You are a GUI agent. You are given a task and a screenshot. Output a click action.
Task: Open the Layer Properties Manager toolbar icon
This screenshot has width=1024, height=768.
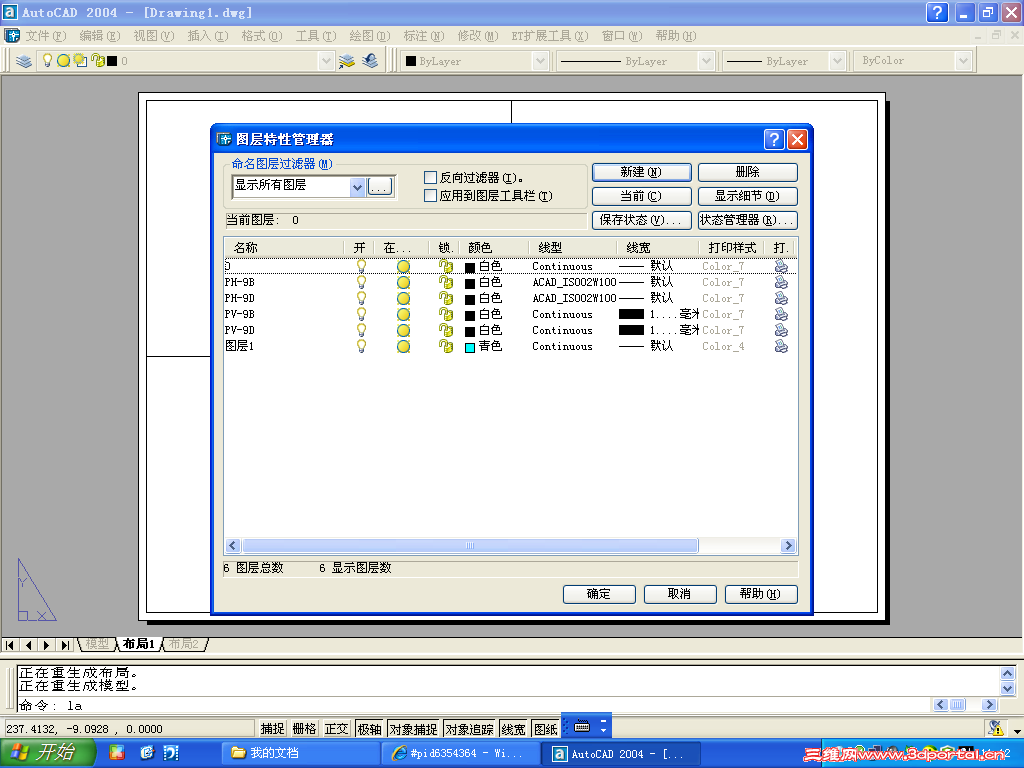[24, 61]
